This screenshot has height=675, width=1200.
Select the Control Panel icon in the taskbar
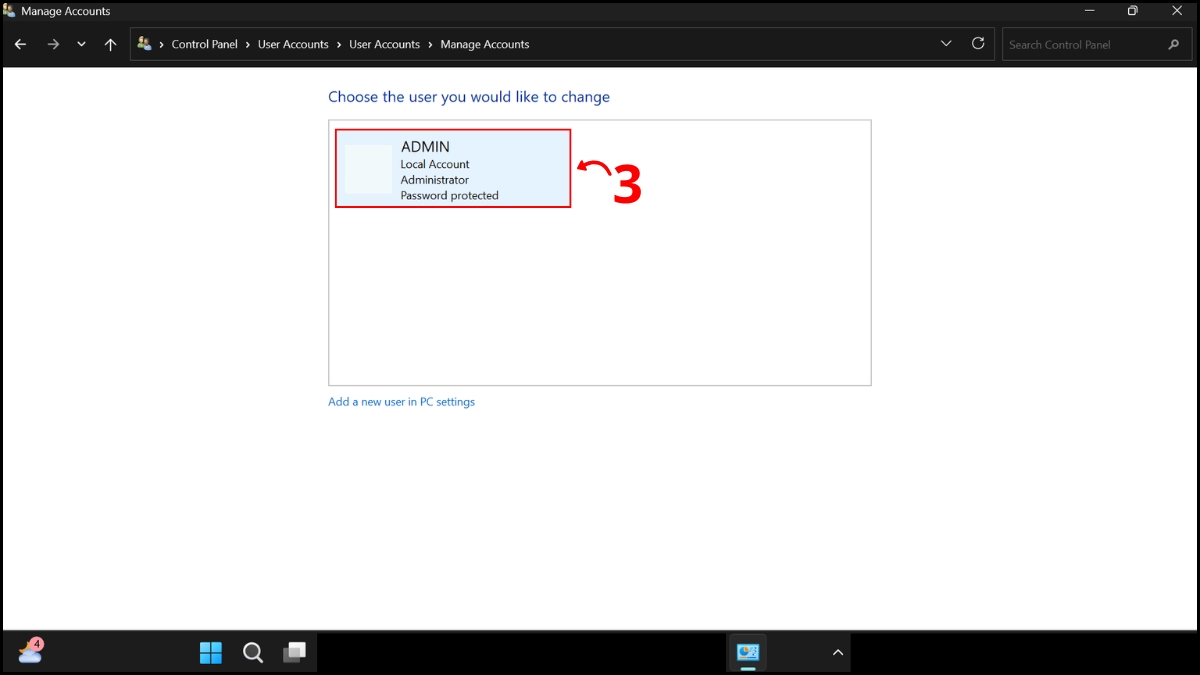(x=748, y=652)
